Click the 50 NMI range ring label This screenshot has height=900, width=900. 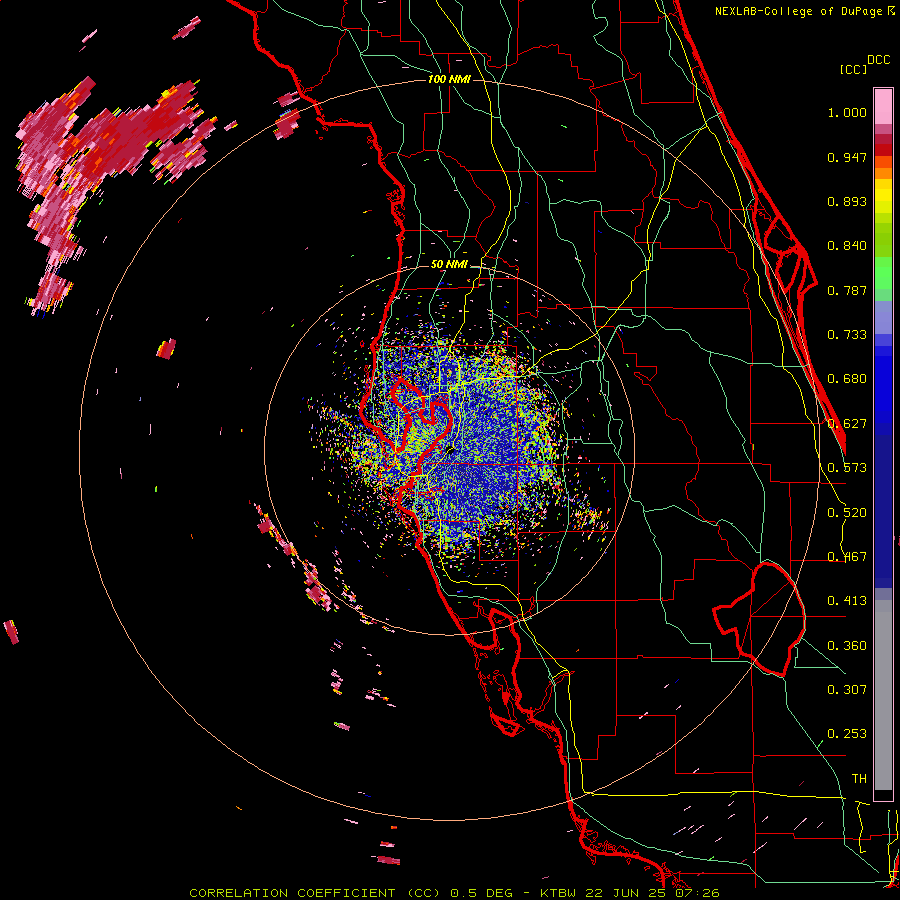click(449, 264)
